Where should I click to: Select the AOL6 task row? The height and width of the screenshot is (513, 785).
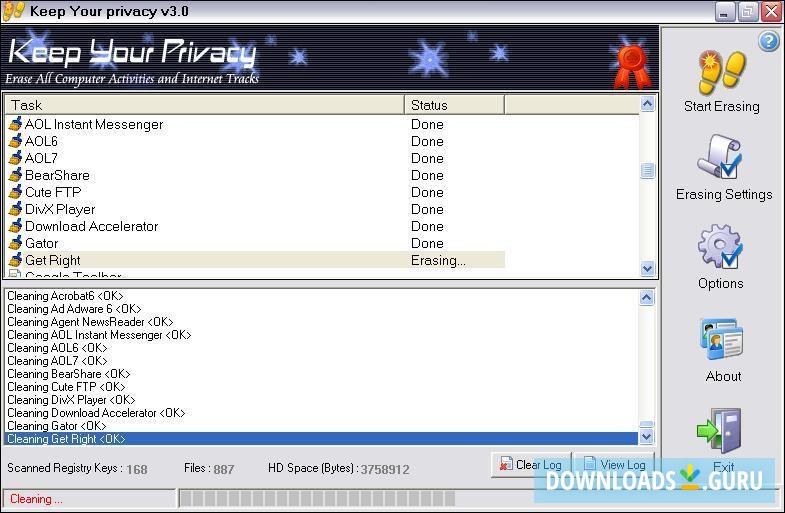click(x=255, y=141)
